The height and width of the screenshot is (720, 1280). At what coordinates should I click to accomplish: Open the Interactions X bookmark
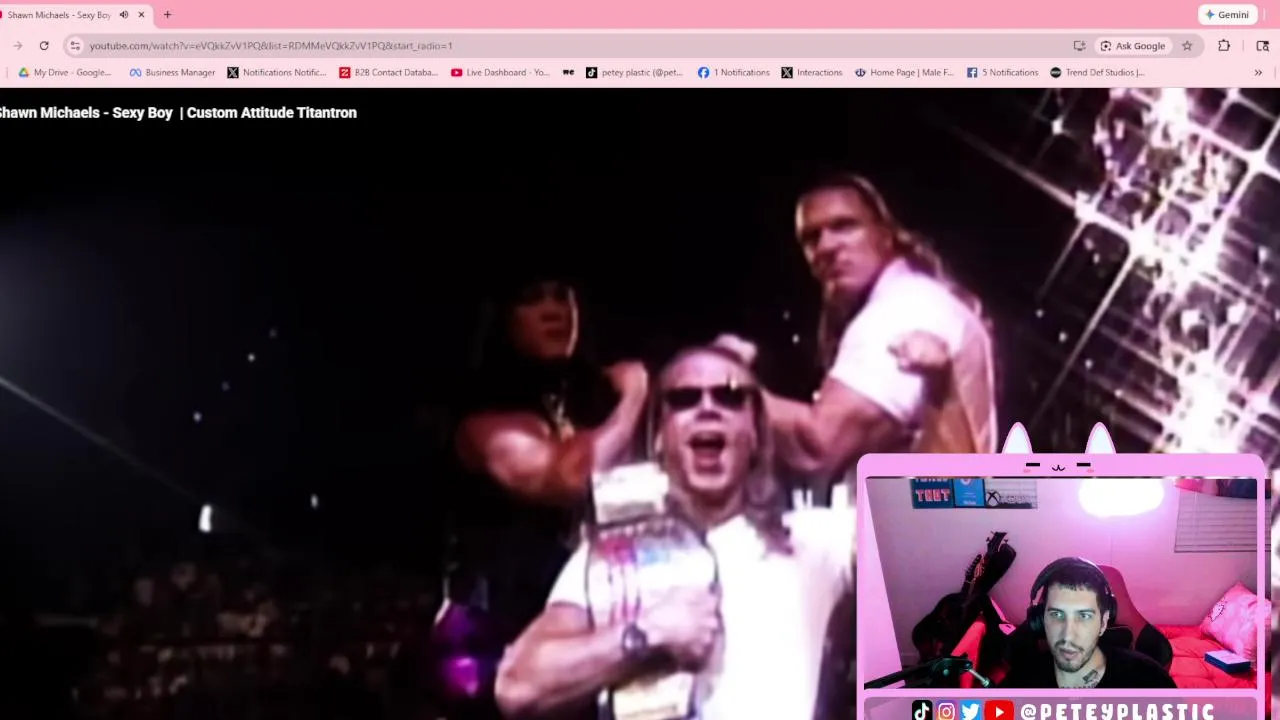coord(812,73)
